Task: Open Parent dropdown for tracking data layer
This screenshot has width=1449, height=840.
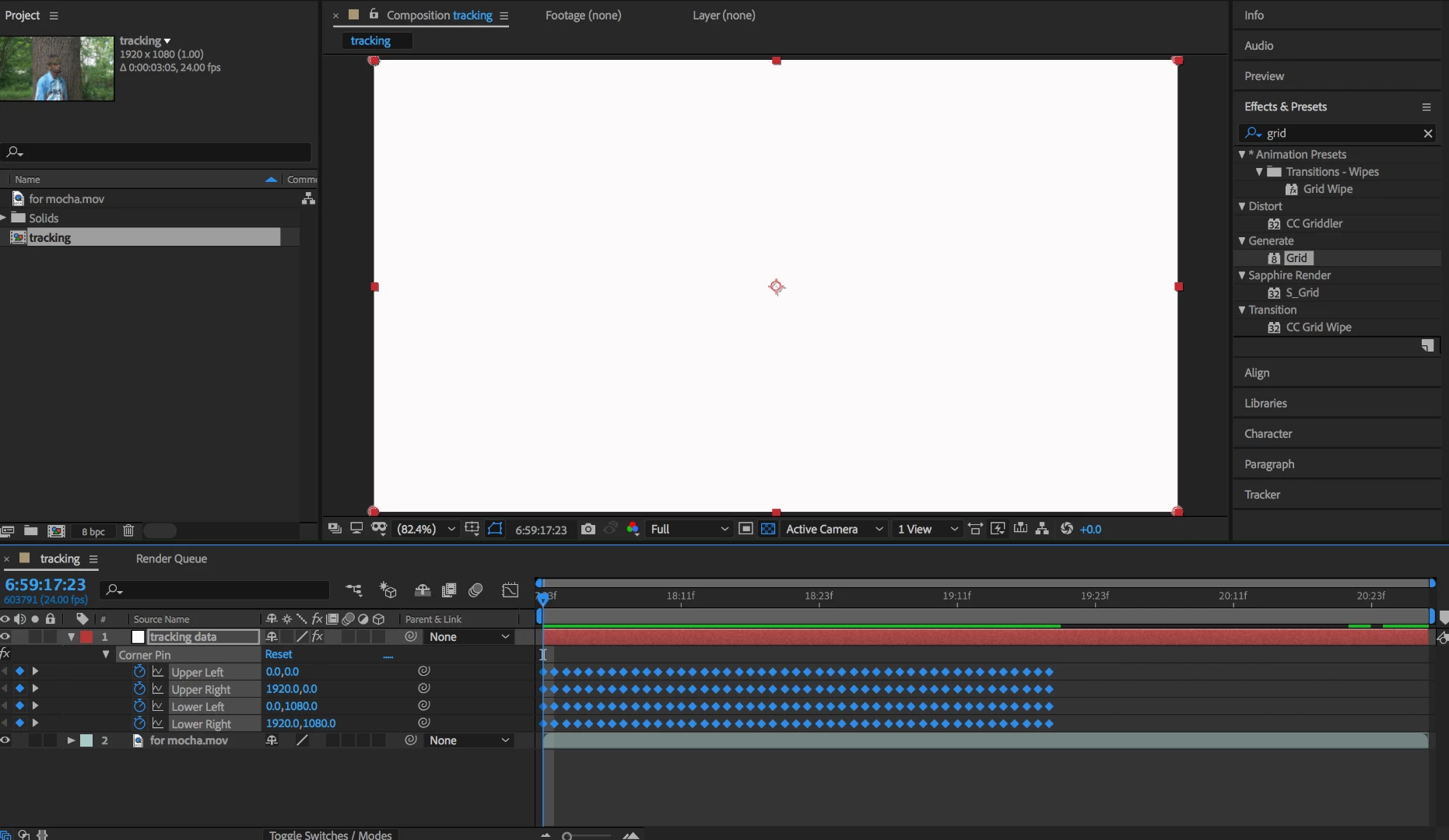Action: (469, 636)
